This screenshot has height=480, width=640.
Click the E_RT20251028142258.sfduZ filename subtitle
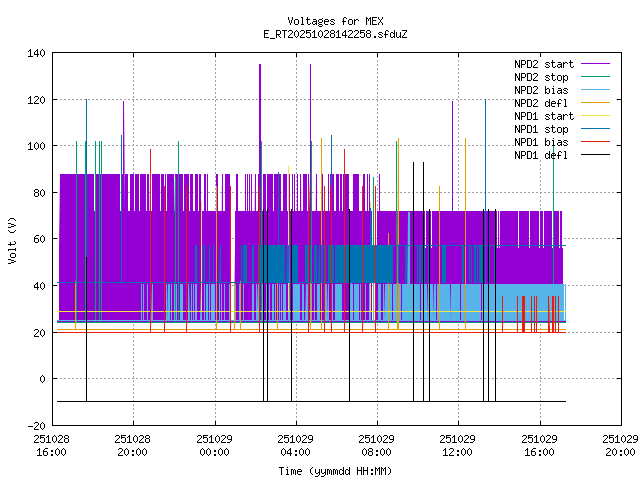(335, 34)
